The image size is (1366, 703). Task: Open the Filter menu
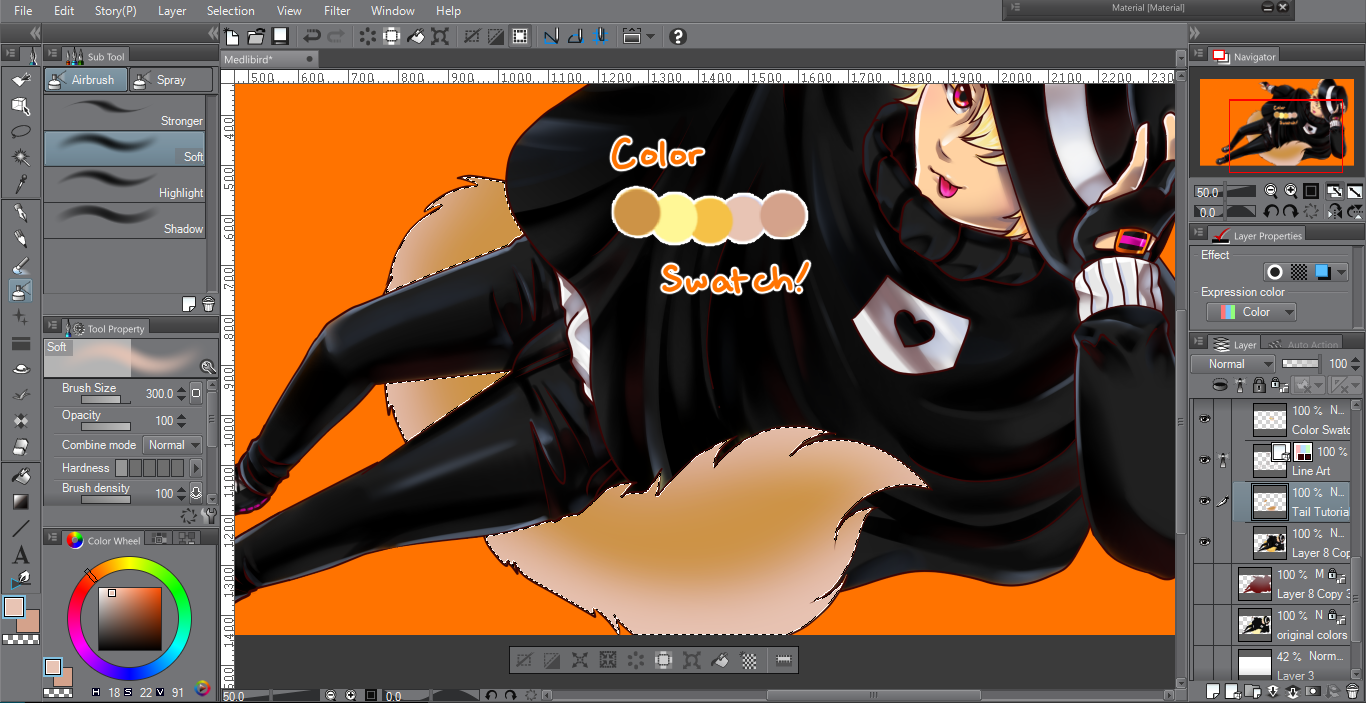(x=337, y=11)
